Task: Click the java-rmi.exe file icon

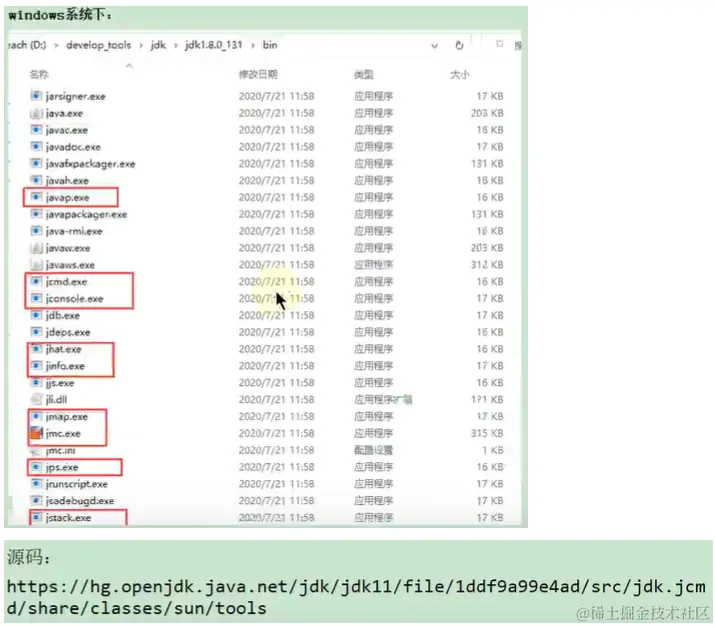Action: click(x=36, y=231)
